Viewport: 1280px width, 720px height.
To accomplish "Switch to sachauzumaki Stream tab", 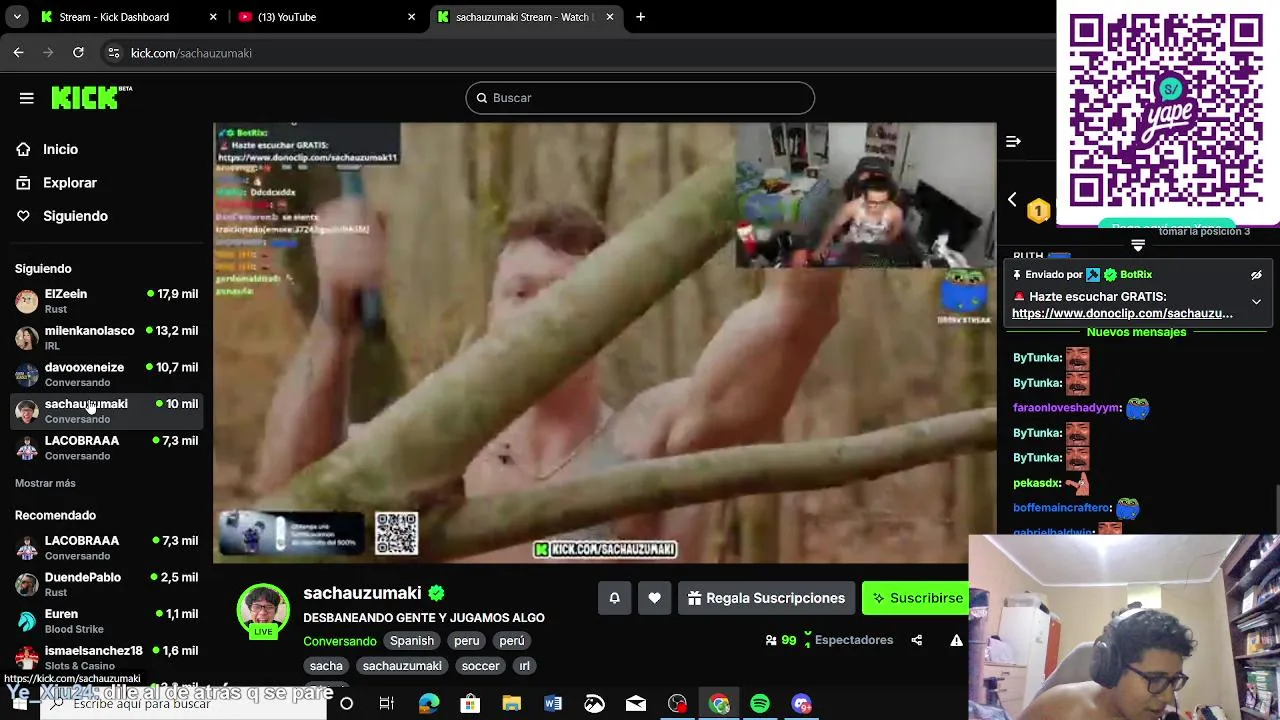I will [525, 17].
